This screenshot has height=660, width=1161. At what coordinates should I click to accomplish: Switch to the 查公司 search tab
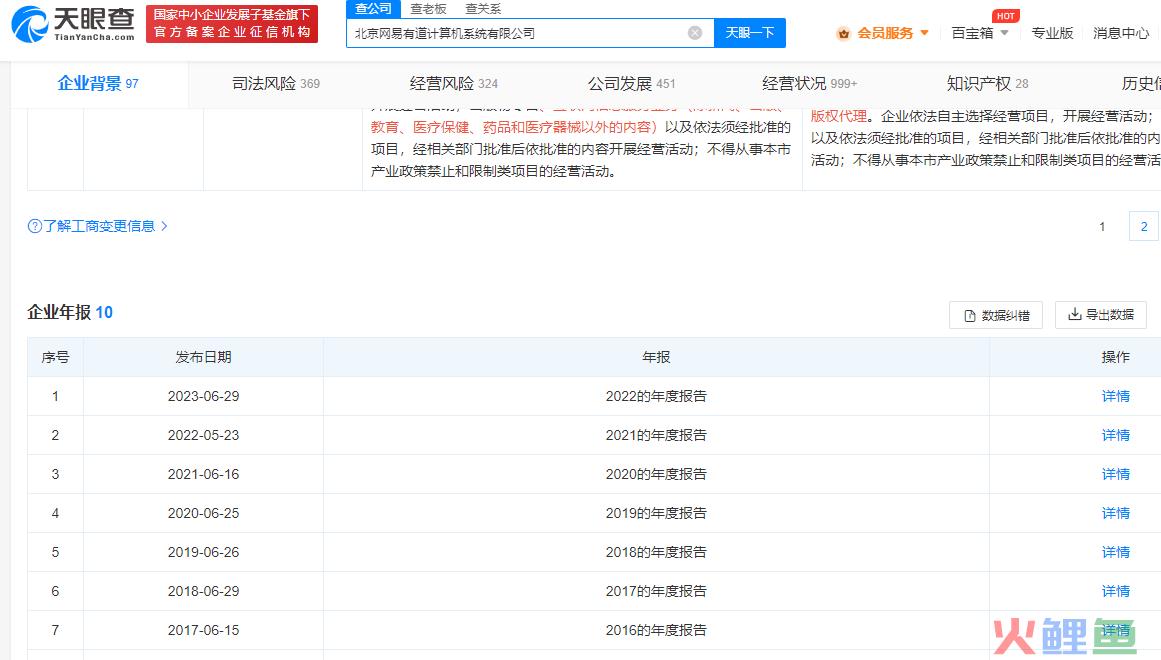(373, 9)
